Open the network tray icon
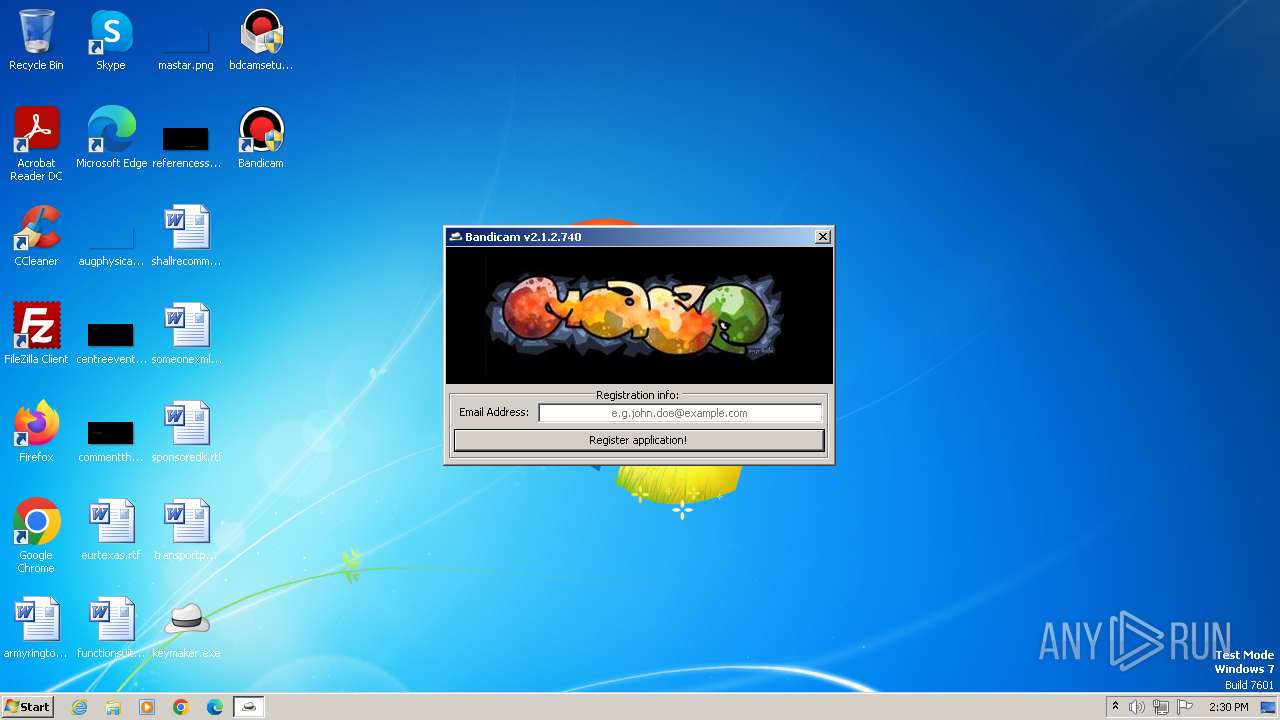 (x=1161, y=707)
